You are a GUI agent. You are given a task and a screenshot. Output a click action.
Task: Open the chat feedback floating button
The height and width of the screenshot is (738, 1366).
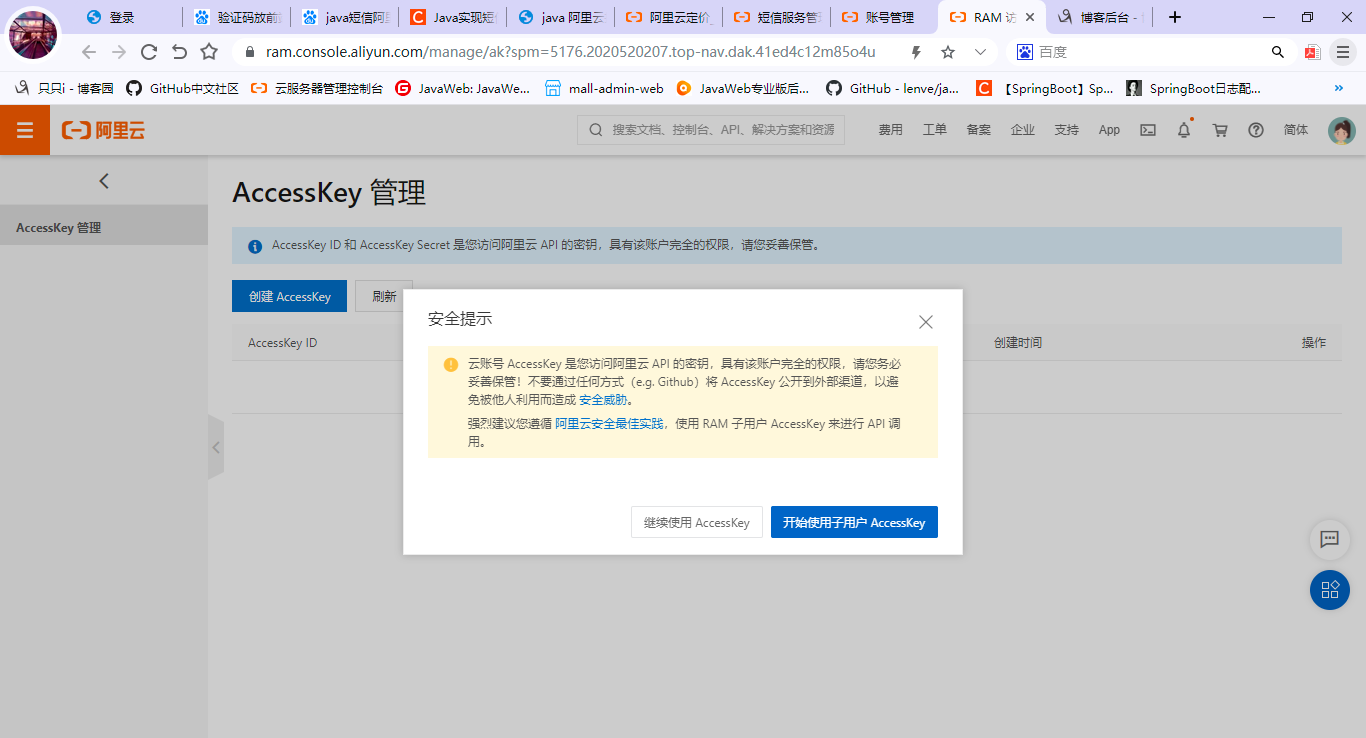click(x=1330, y=539)
